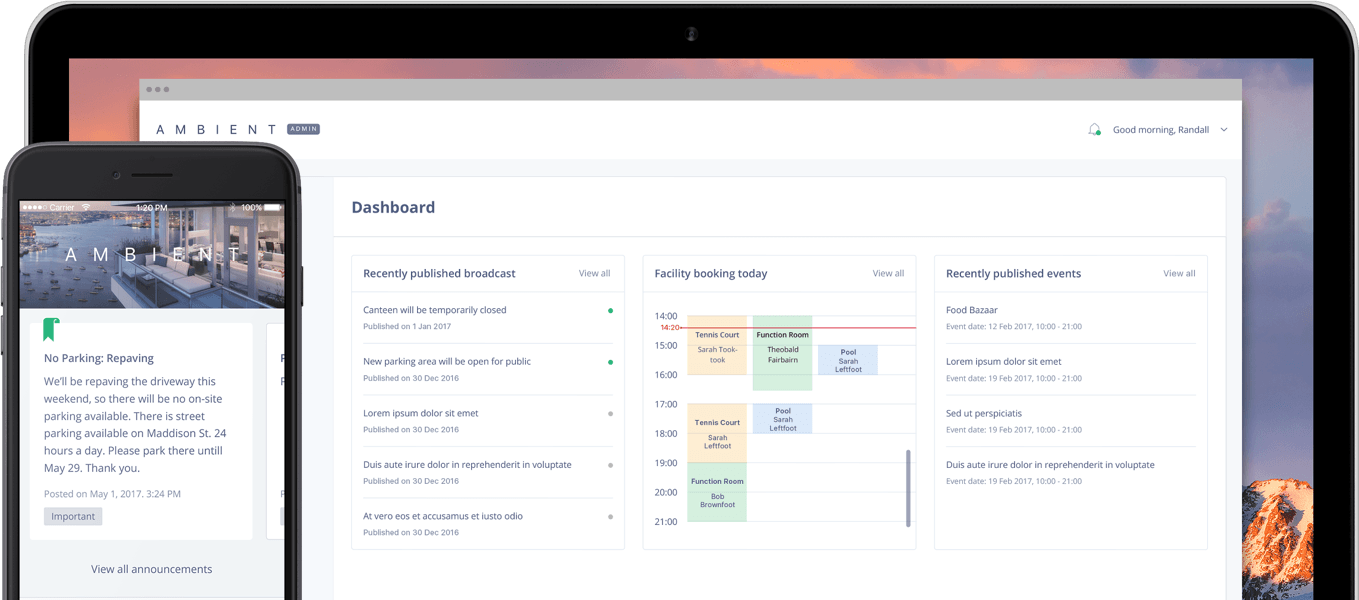Viewport: 1359px width, 600px height.
Task: Open 'Canteen will be temporarily closed' broadcast
Action: tap(487, 318)
